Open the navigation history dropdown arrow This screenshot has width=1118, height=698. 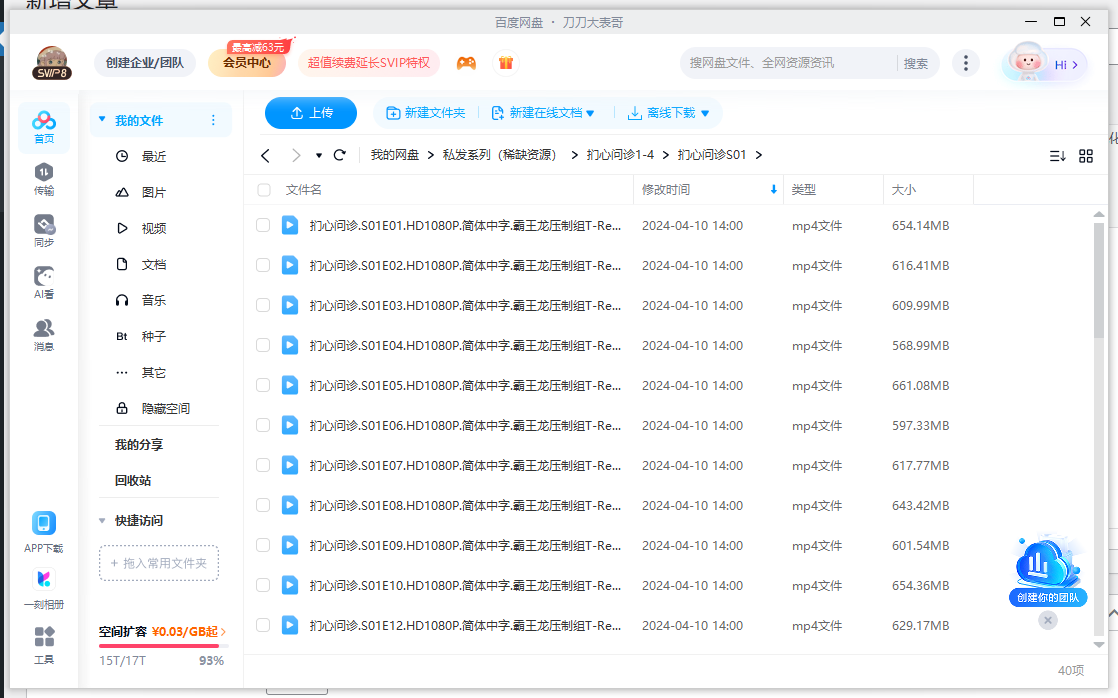[319, 155]
